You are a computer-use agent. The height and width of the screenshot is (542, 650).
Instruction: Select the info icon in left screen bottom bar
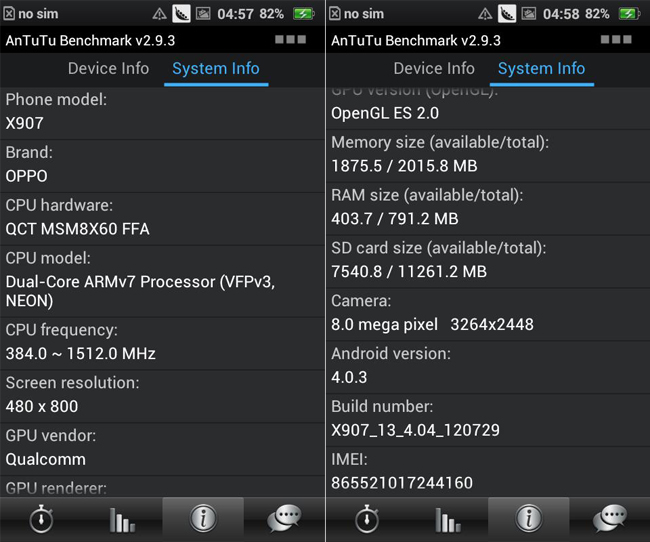pyautogui.click(x=203, y=518)
